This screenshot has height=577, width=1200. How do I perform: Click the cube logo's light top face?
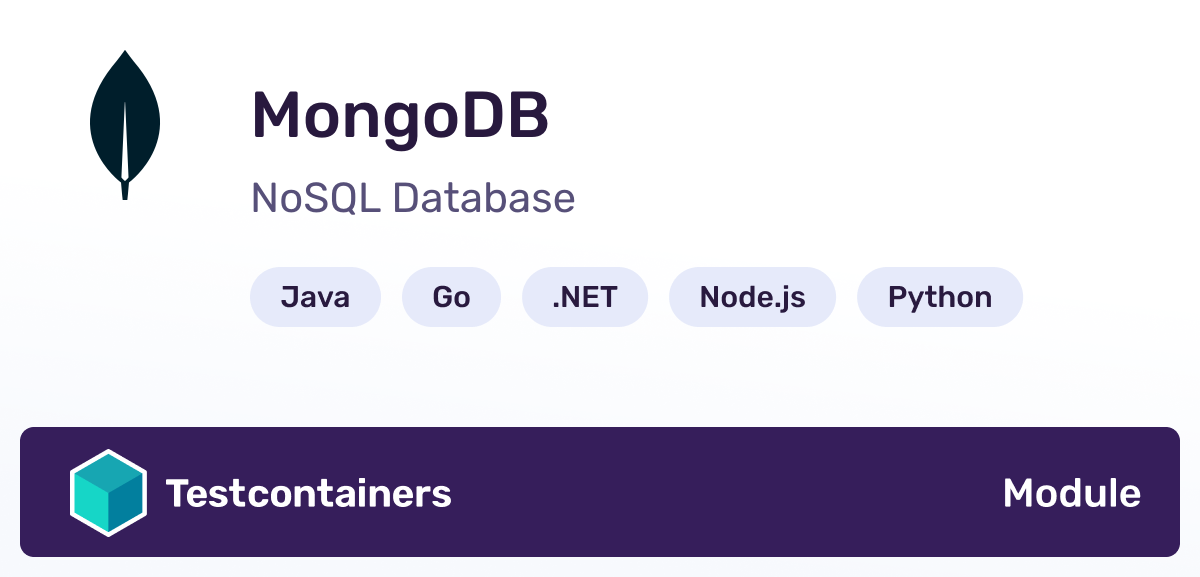point(108,472)
